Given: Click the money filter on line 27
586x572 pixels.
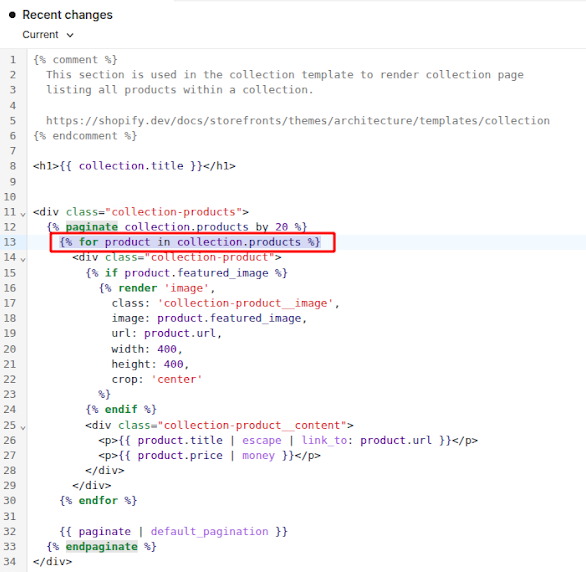Looking at the screenshot, I should (x=258, y=455).
